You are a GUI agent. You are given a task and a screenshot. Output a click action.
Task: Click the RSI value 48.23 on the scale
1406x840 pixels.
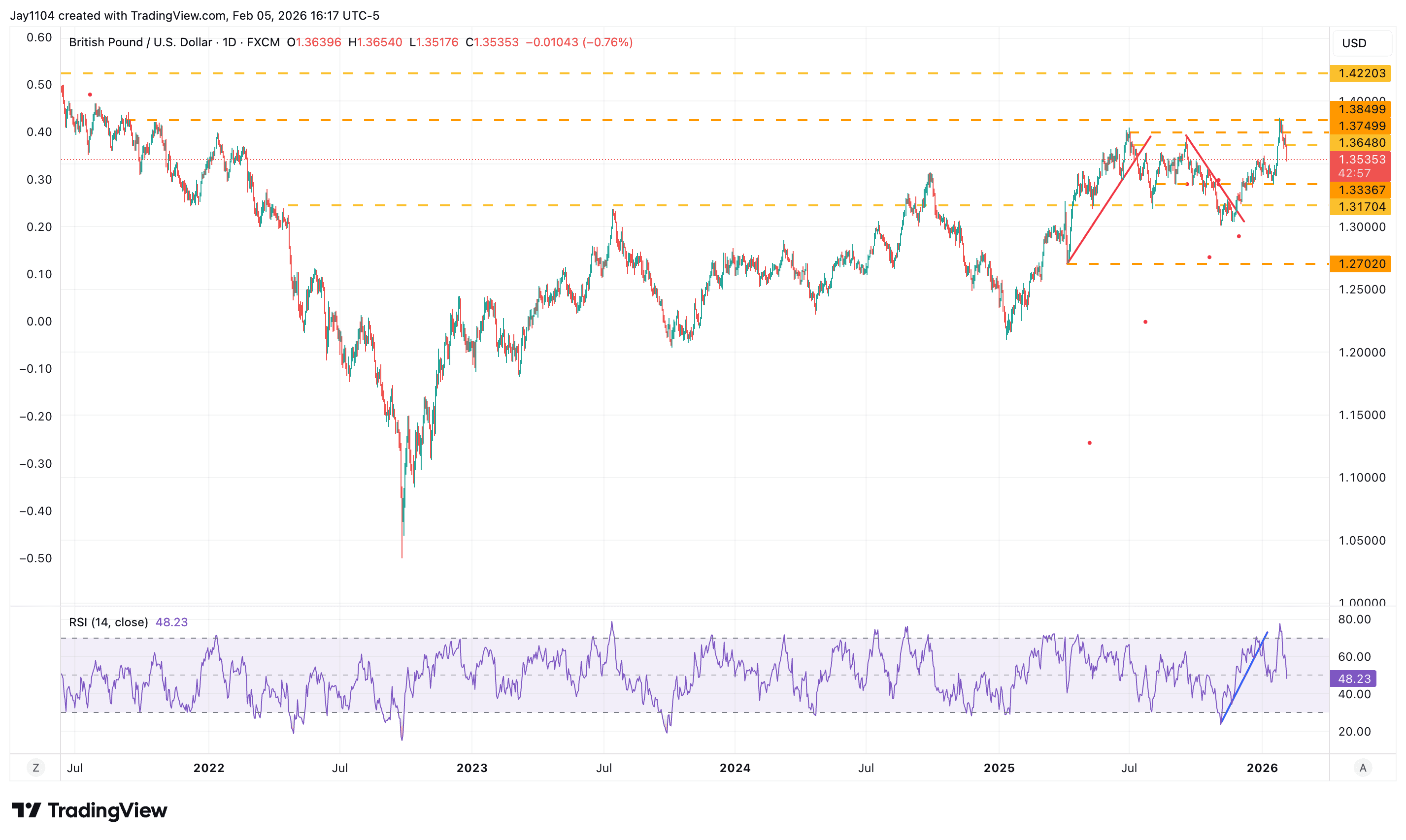pyautogui.click(x=1353, y=678)
